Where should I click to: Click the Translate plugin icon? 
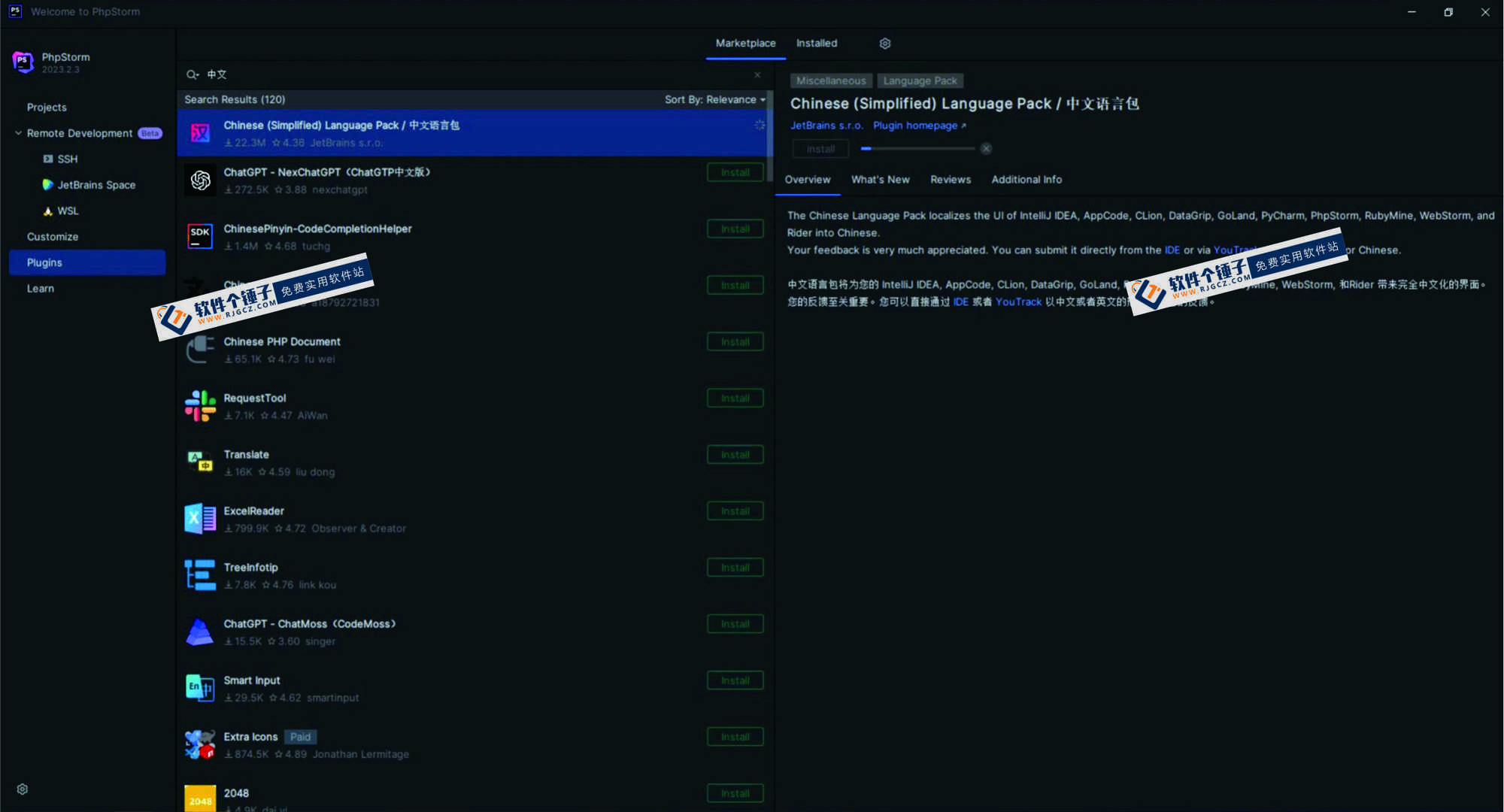coord(200,462)
